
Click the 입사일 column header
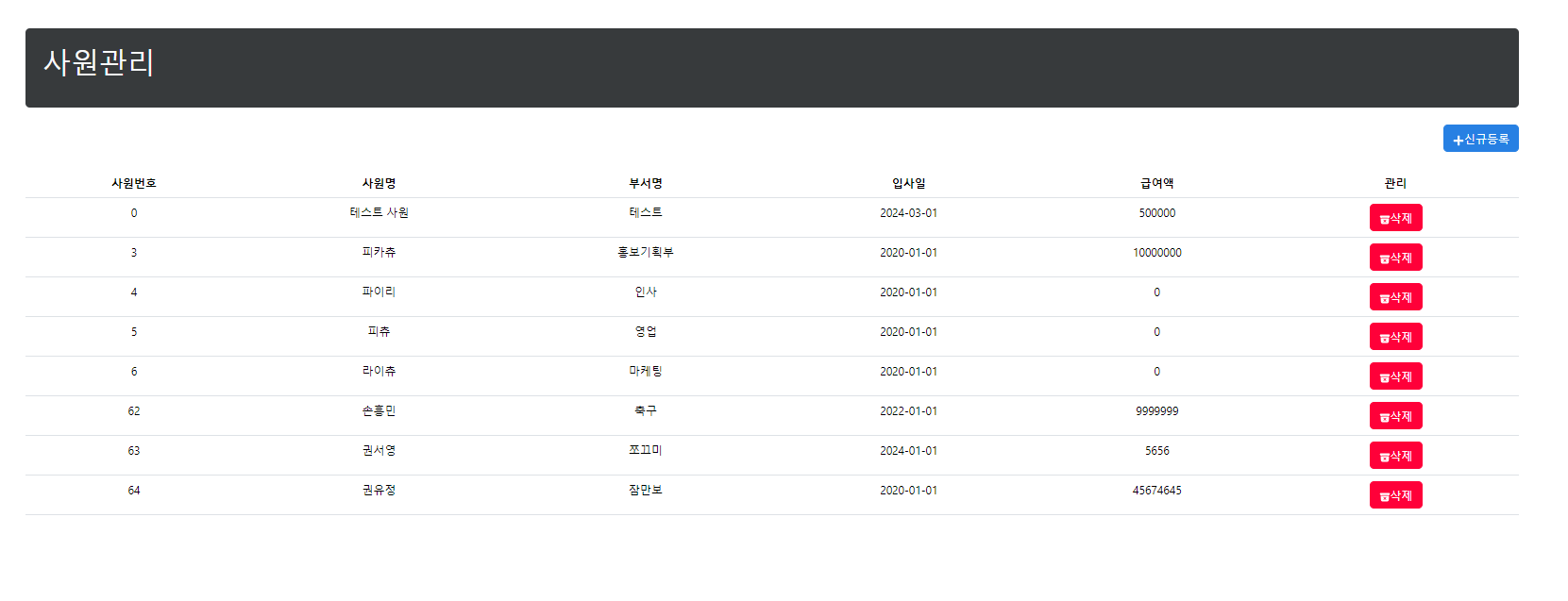pyautogui.click(x=909, y=183)
